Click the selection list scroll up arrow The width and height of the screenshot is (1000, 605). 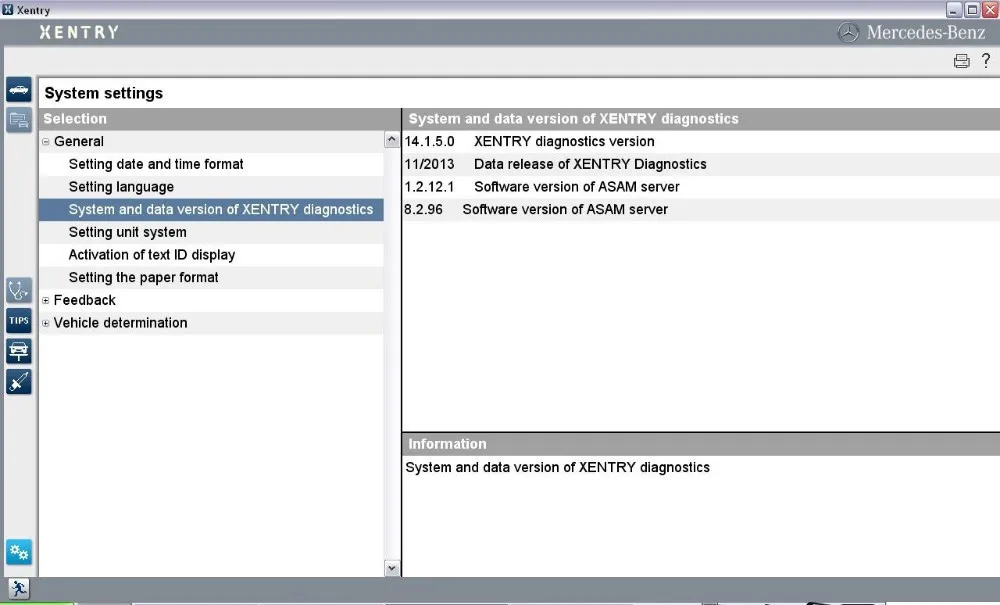pyautogui.click(x=392, y=140)
